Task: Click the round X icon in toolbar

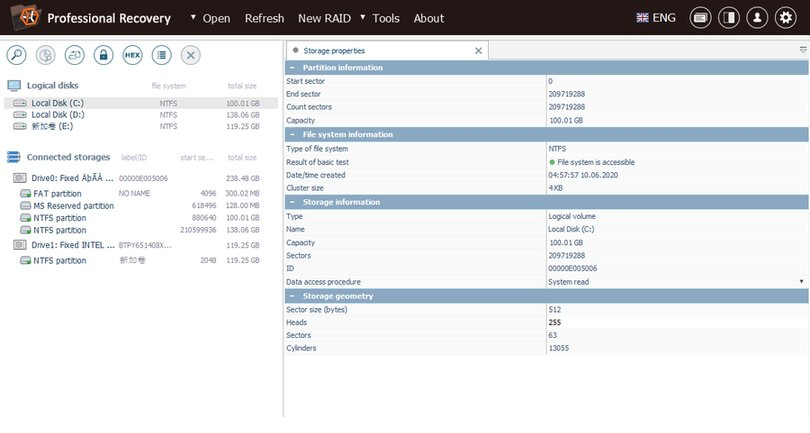Action: 190,55
